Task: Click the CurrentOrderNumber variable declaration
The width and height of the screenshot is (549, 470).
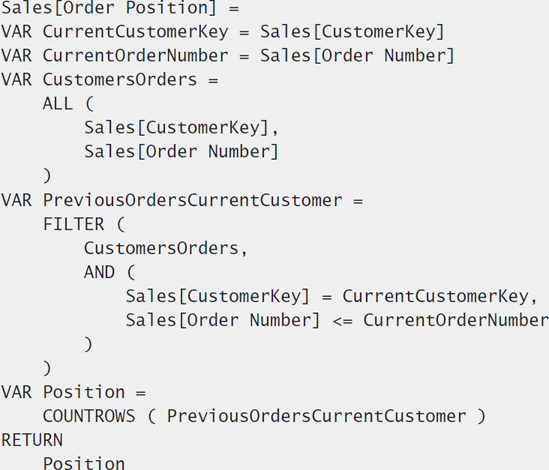Action: click(228, 56)
